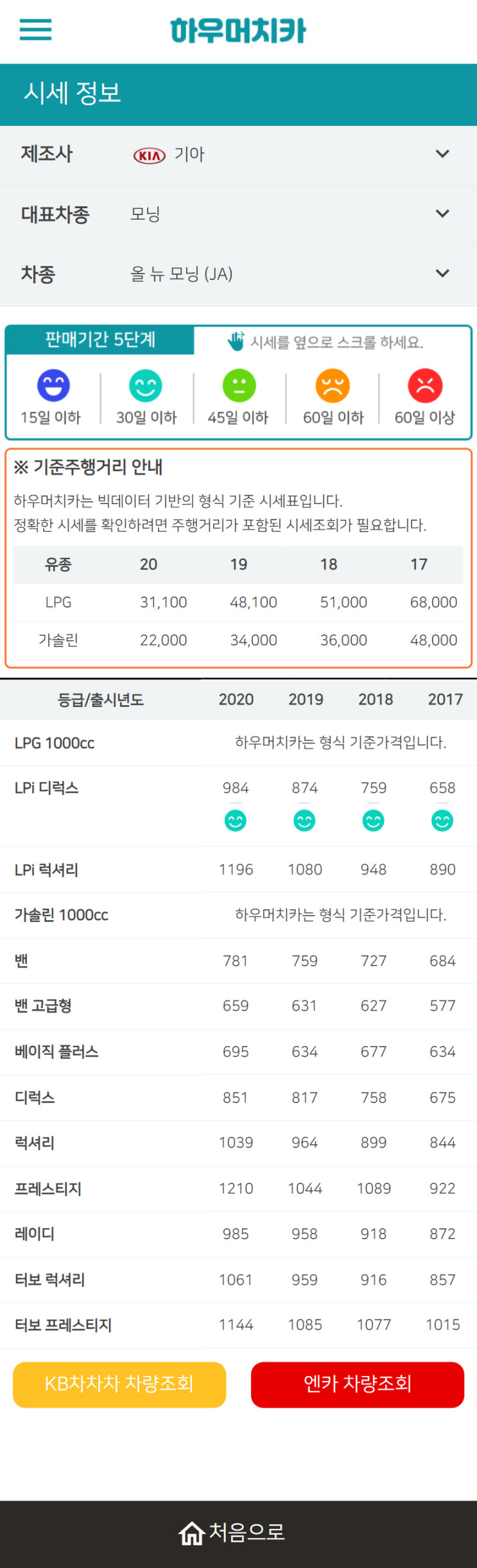Viewport: 477px width, 1568px height.
Task: Select the 45일 이하 green neutral face
Action: click(239, 385)
